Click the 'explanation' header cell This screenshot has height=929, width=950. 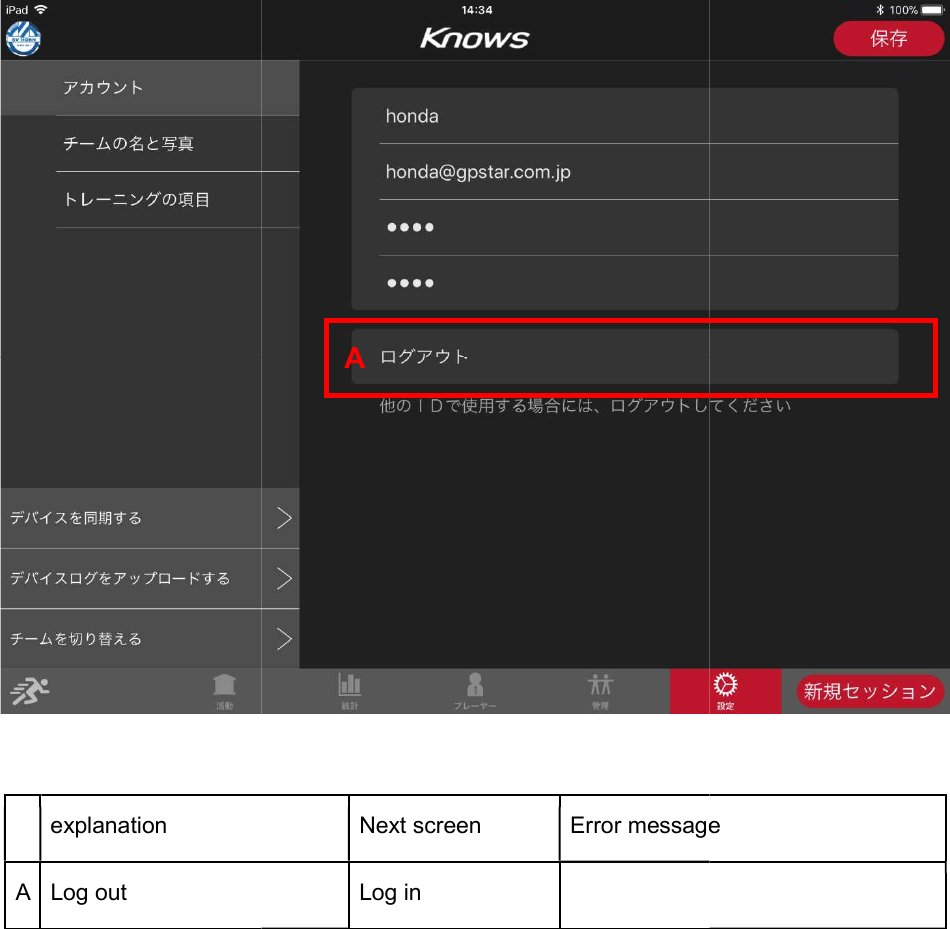194,827
